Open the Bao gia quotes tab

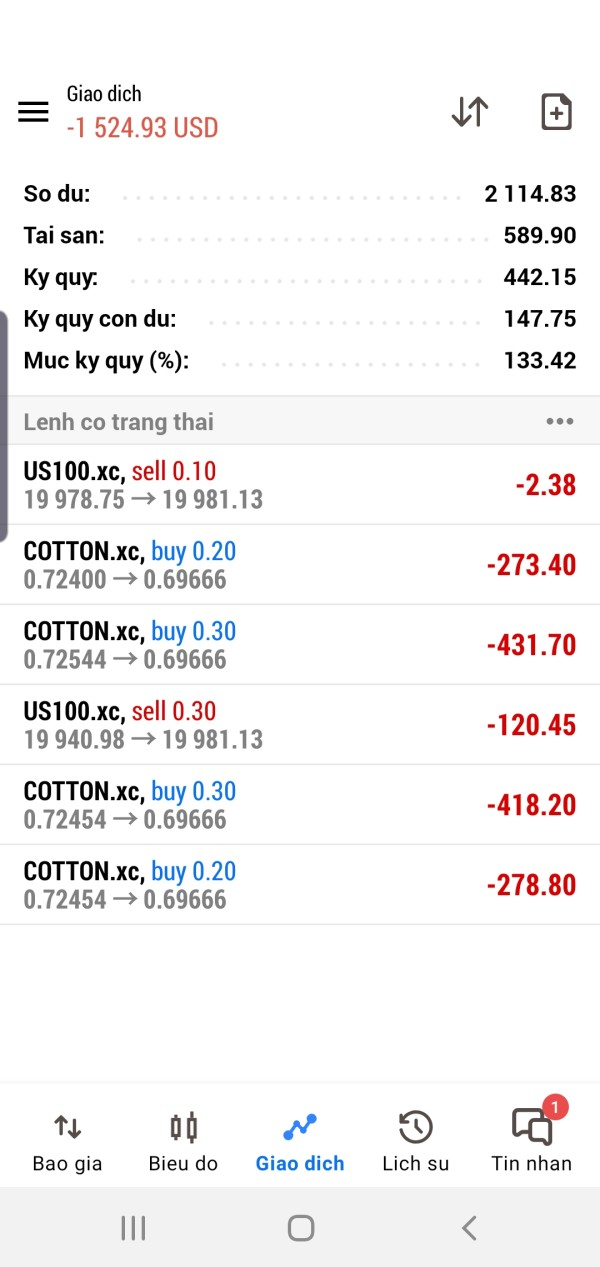pyautogui.click(x=67, y=1143)
